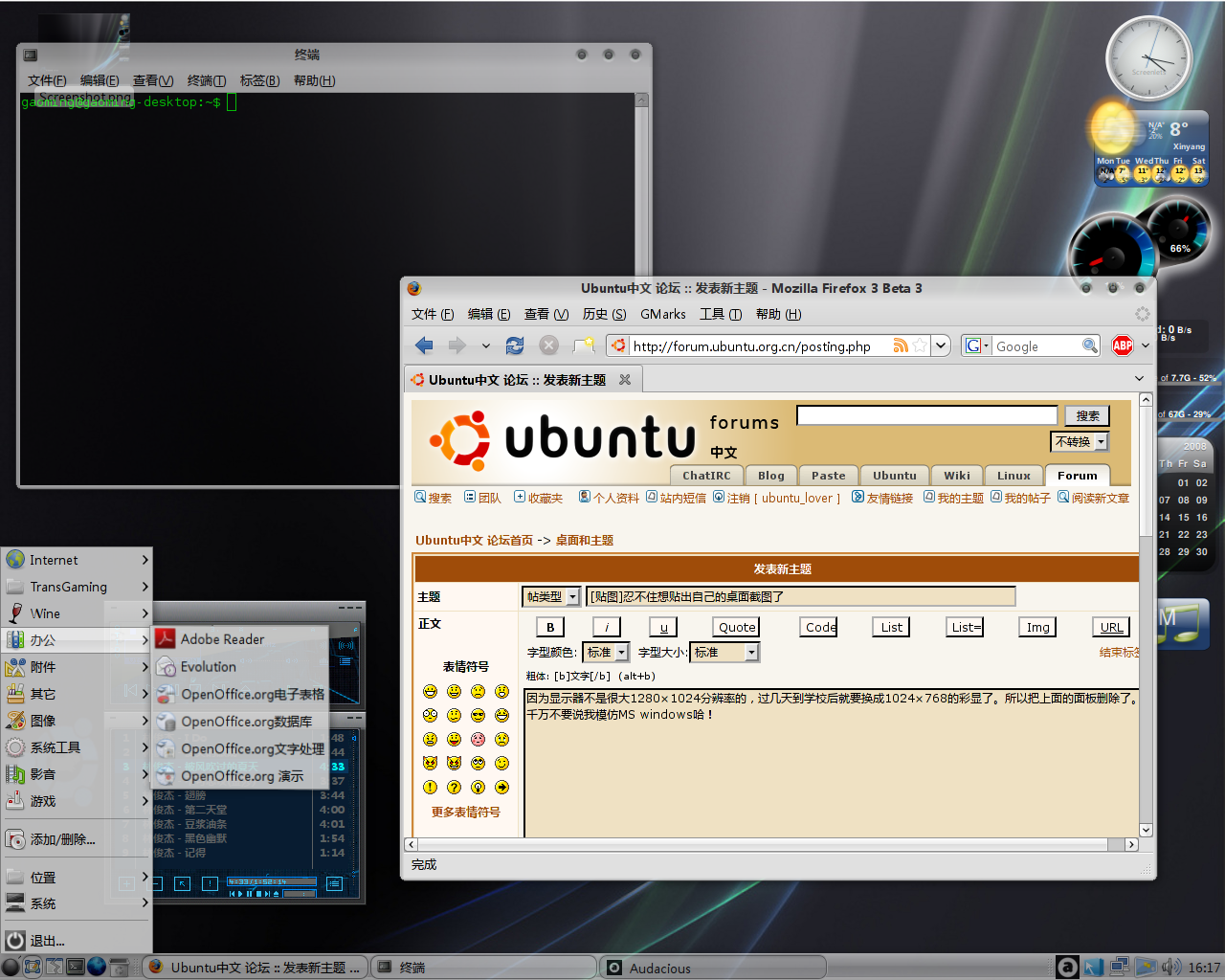Click the Quote formatting button

point(737,627)
